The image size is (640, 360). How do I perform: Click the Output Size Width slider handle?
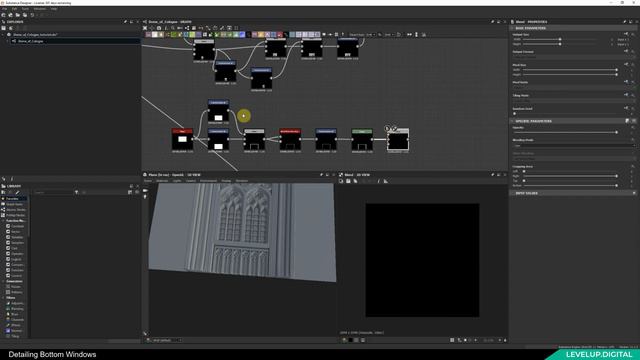pos(560,40)
